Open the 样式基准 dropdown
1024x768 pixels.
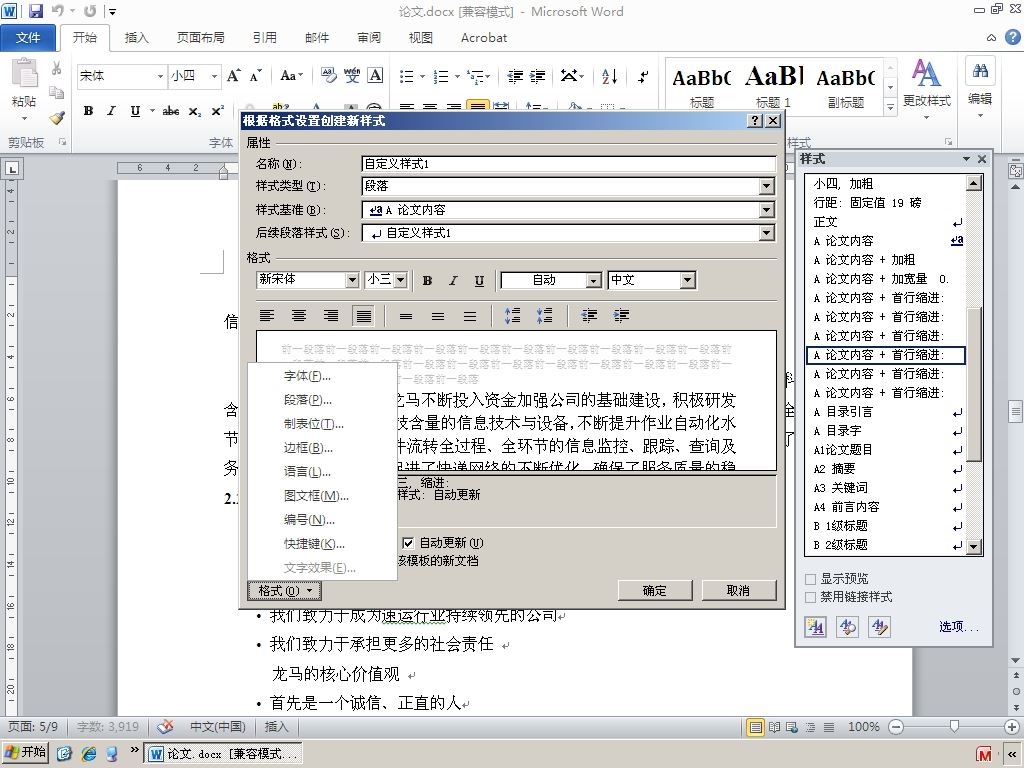click(x=767, y=210)
